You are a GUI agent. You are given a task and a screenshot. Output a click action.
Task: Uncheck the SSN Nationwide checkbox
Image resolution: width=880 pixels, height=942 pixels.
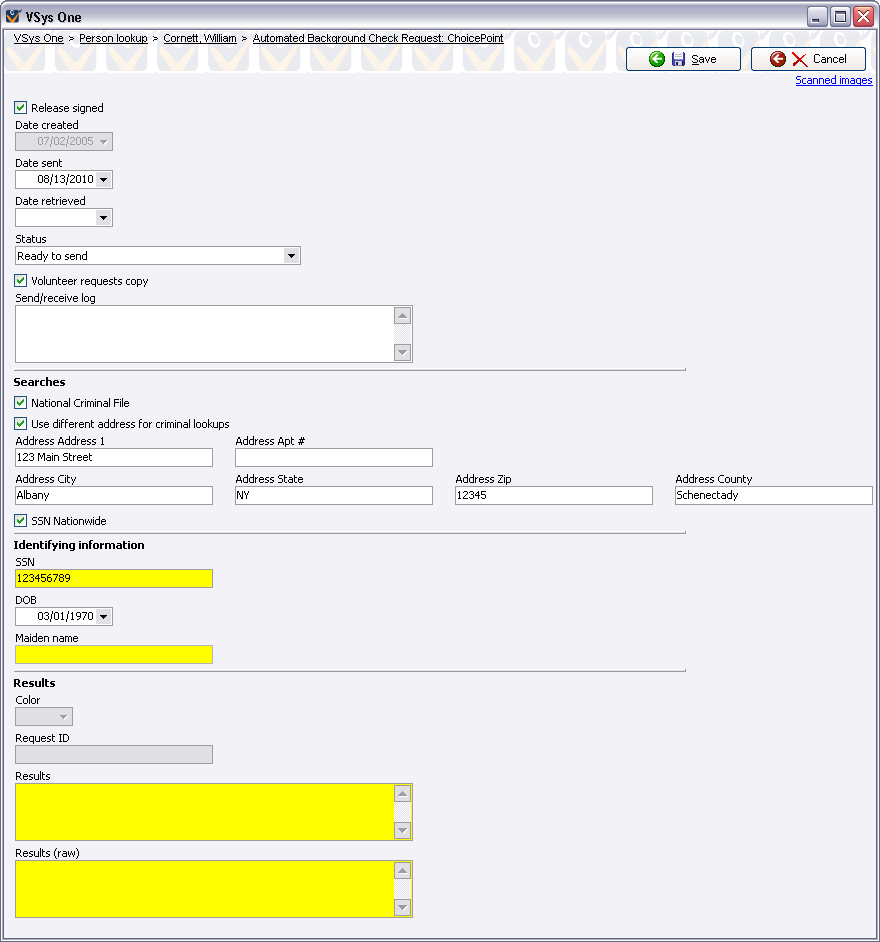point(20,520)
